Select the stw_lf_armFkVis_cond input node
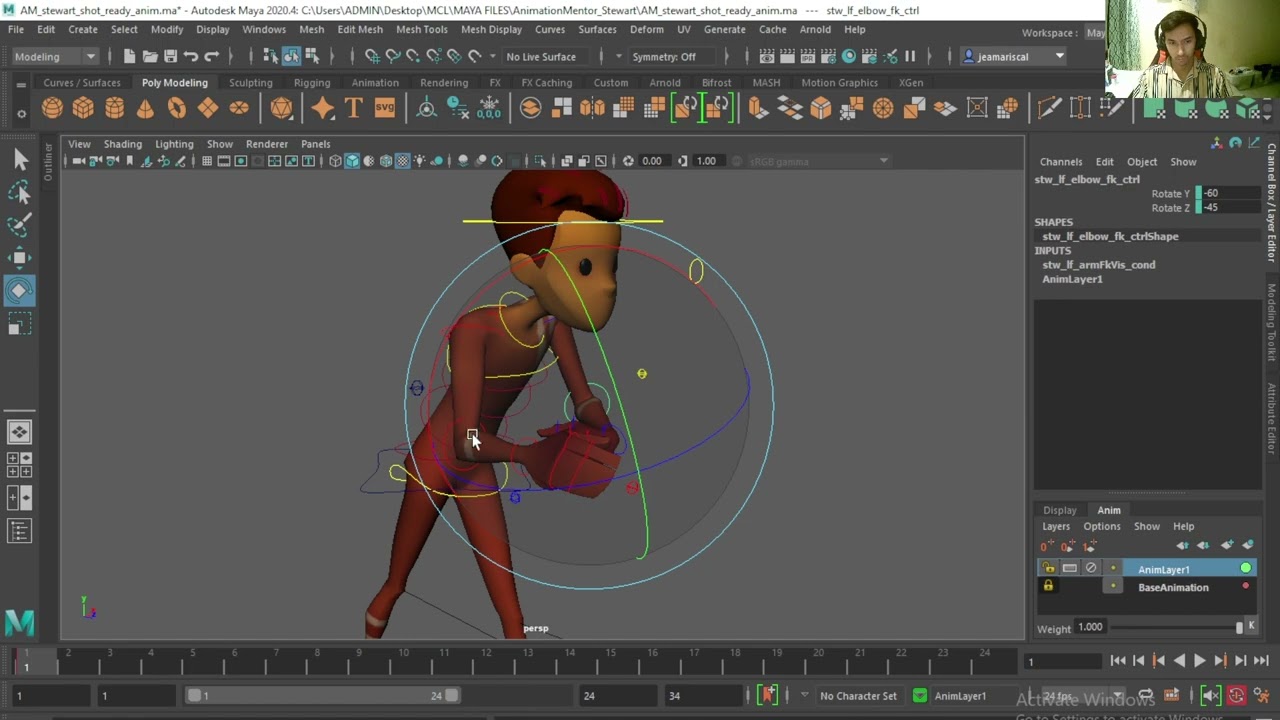The width and height of the screenshot is (1280, 720). click(1099, 265)
